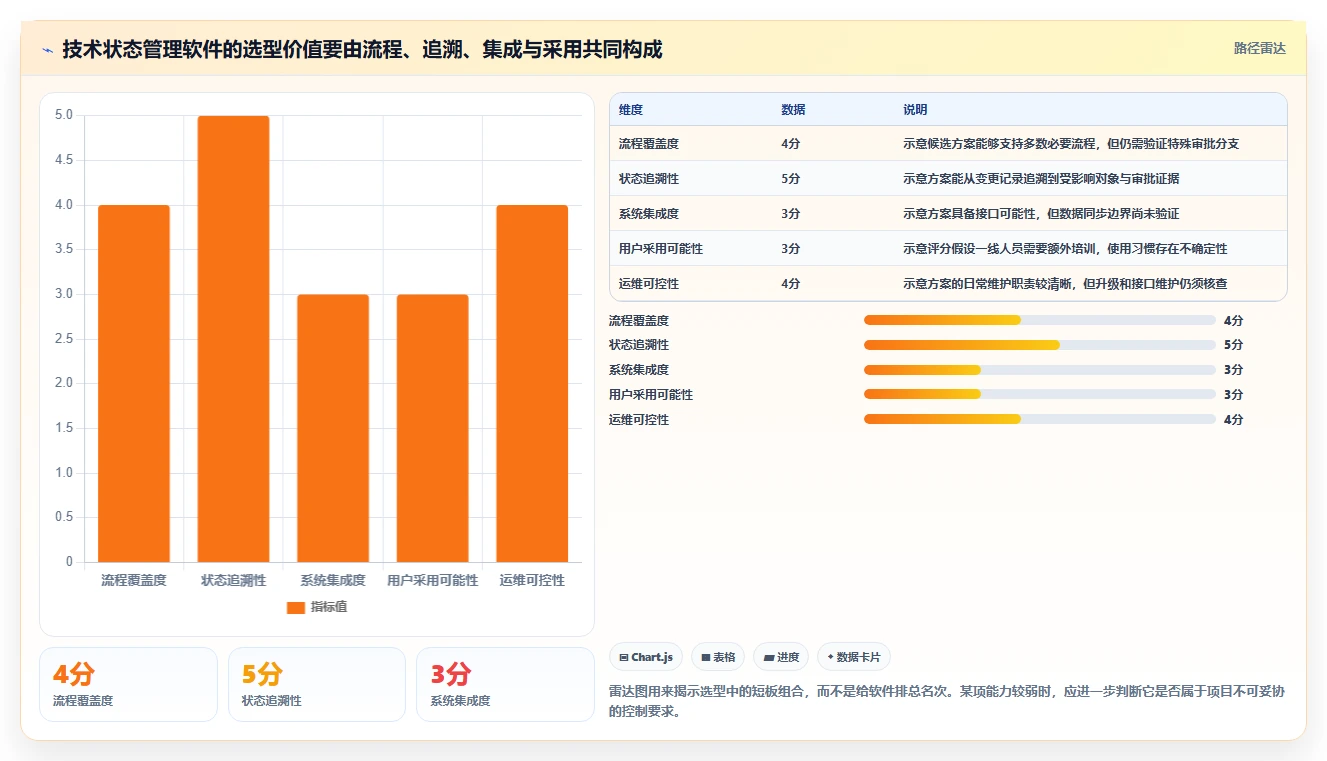Click the 用户采用可能性 progress bar
Image resolution: width=1327 pixels, height=761 pixels.
(1040, 394)
